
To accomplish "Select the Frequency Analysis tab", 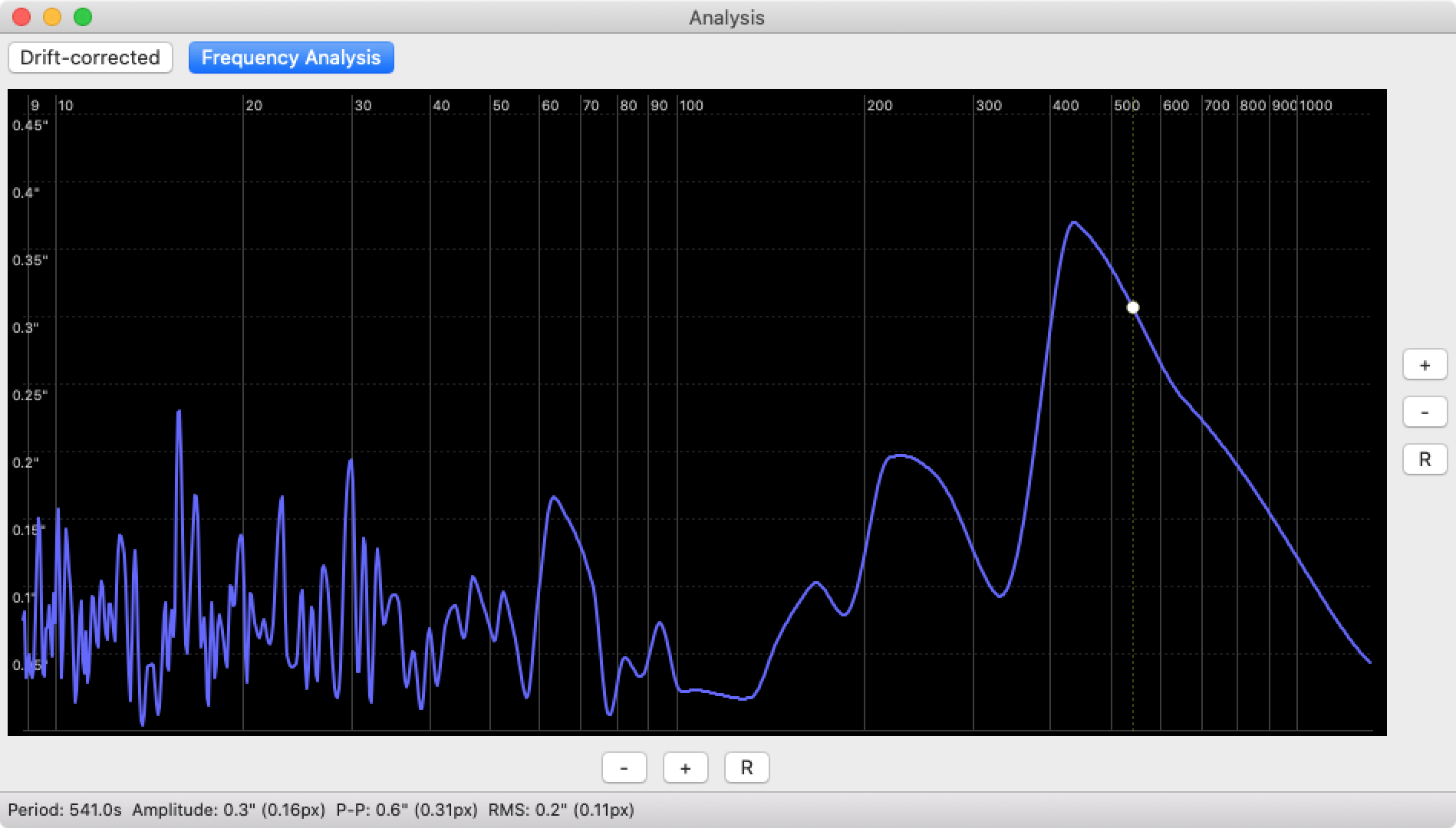I will [291, 58].
